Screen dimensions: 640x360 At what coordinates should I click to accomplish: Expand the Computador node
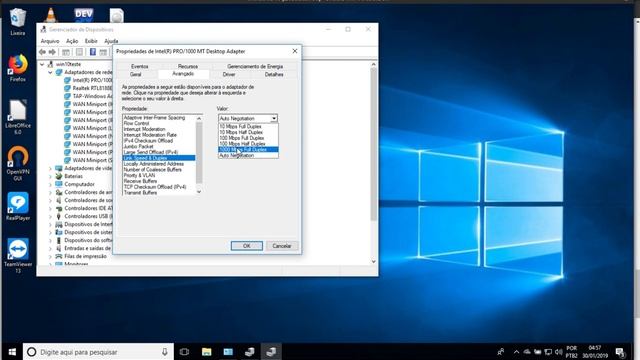pyautogui.click(x=50, y=184)
